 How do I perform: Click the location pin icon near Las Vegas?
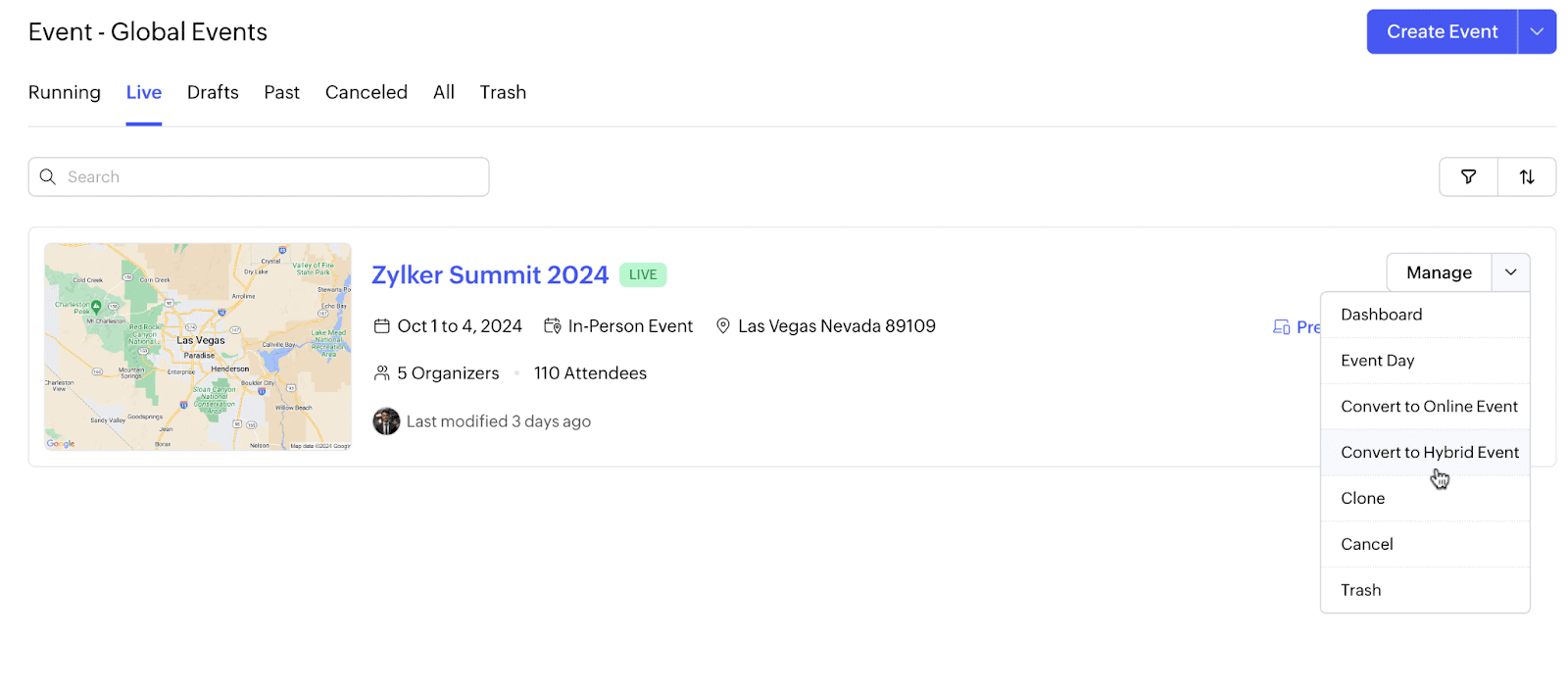(x=723, y=325)
